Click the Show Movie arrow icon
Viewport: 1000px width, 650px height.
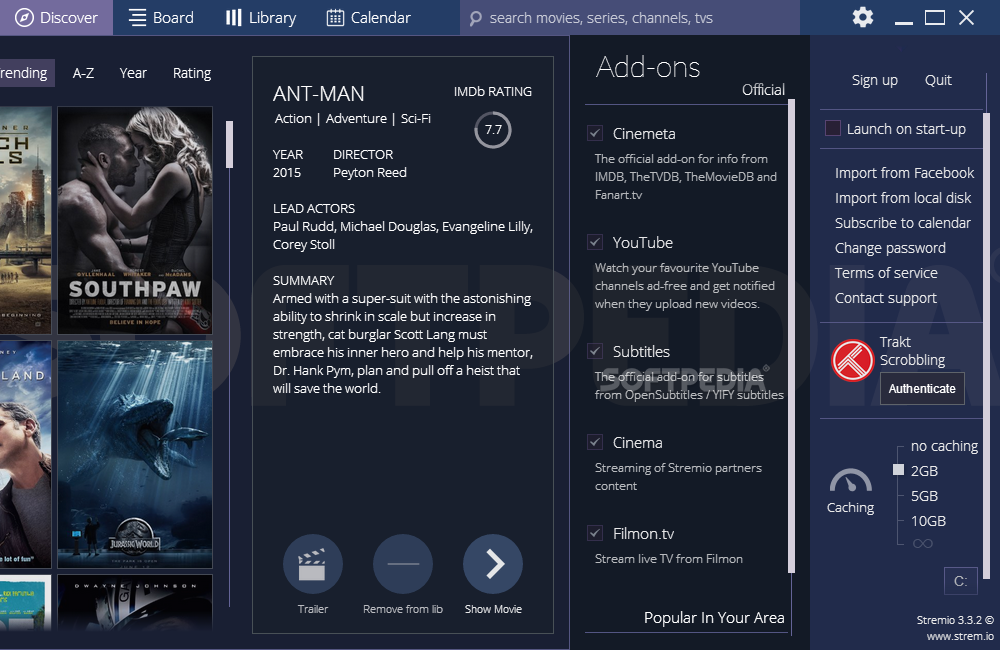click(x=493, y=564)
